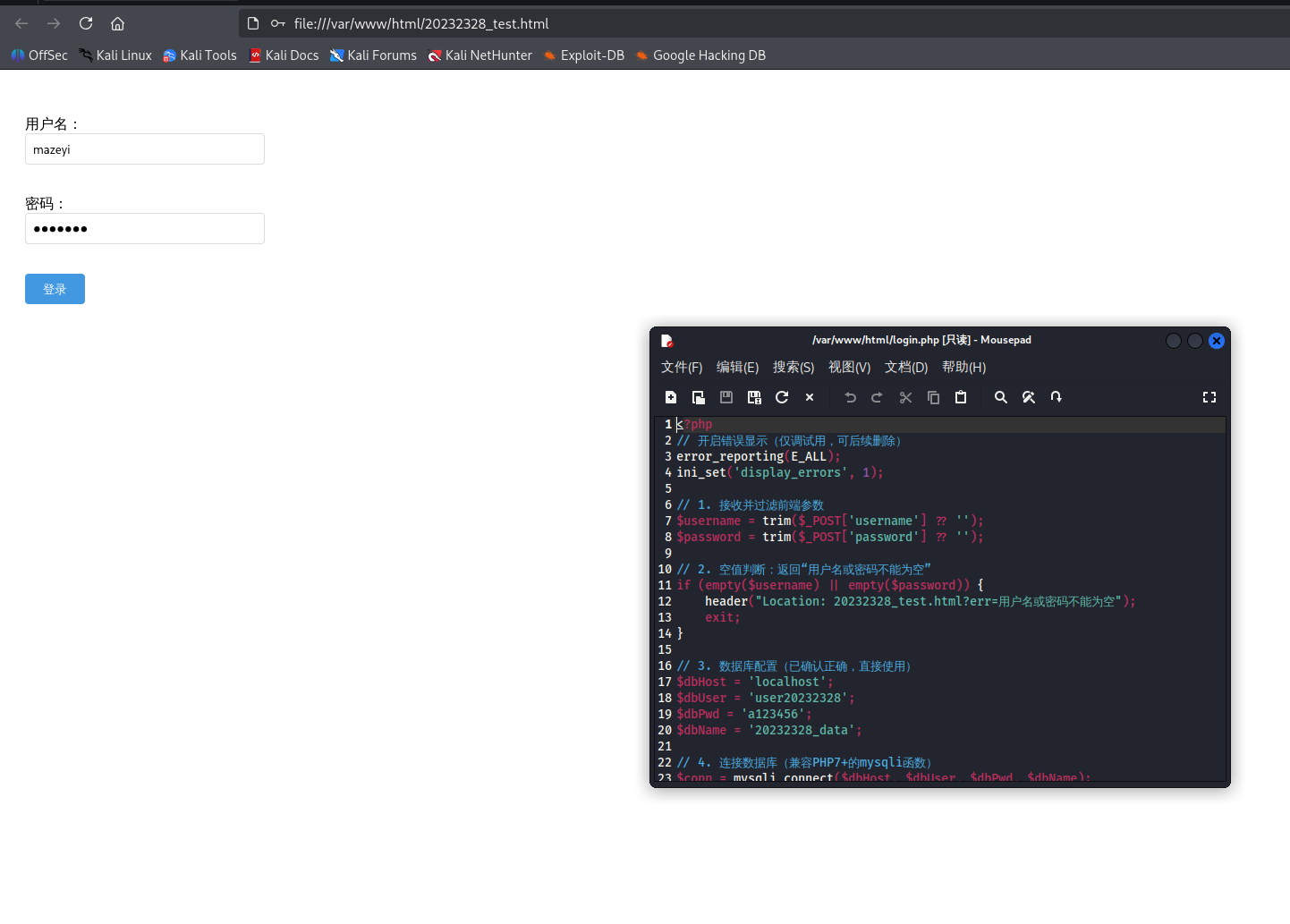This screenshot has width=1290, height=924.
Task: Click the 'exit;' line in code
Action: pos(723,618)
